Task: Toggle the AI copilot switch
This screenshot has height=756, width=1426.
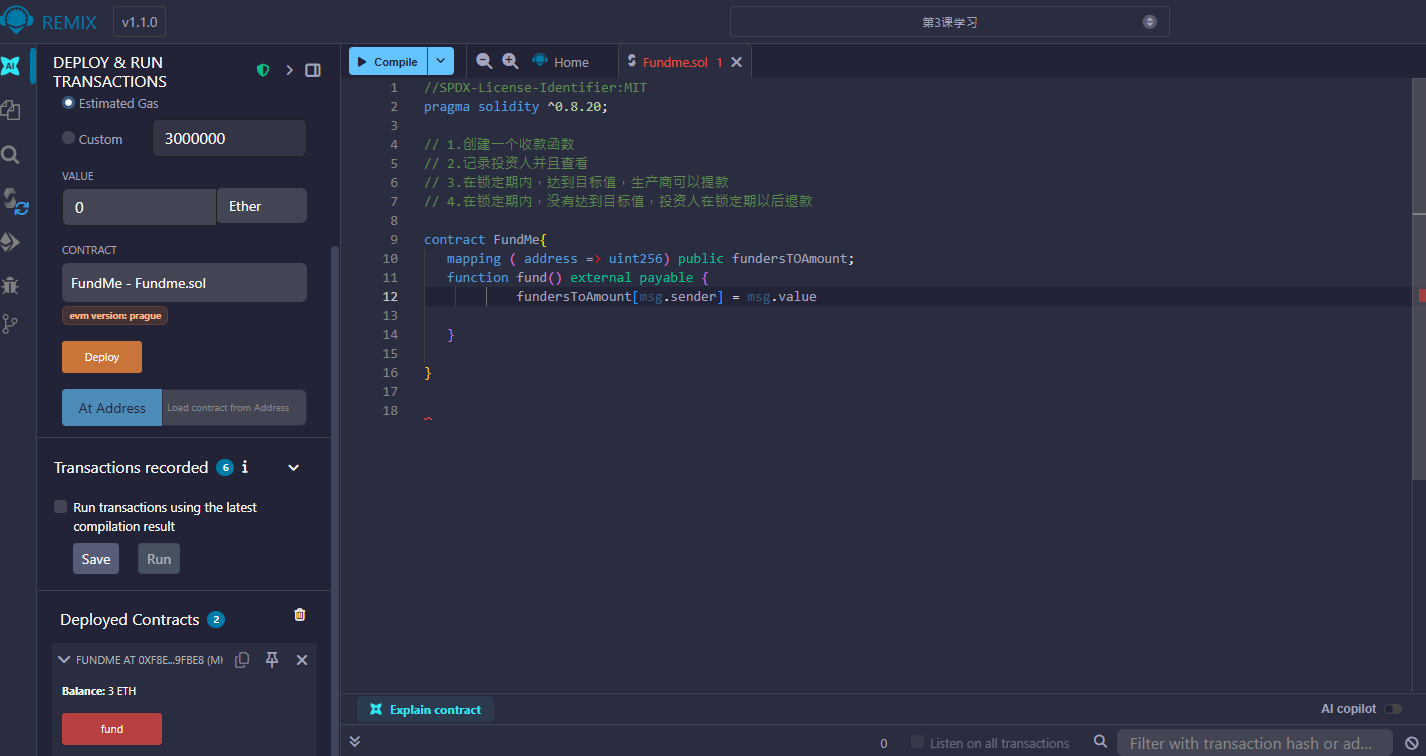Action: (x=1393, y=709)
